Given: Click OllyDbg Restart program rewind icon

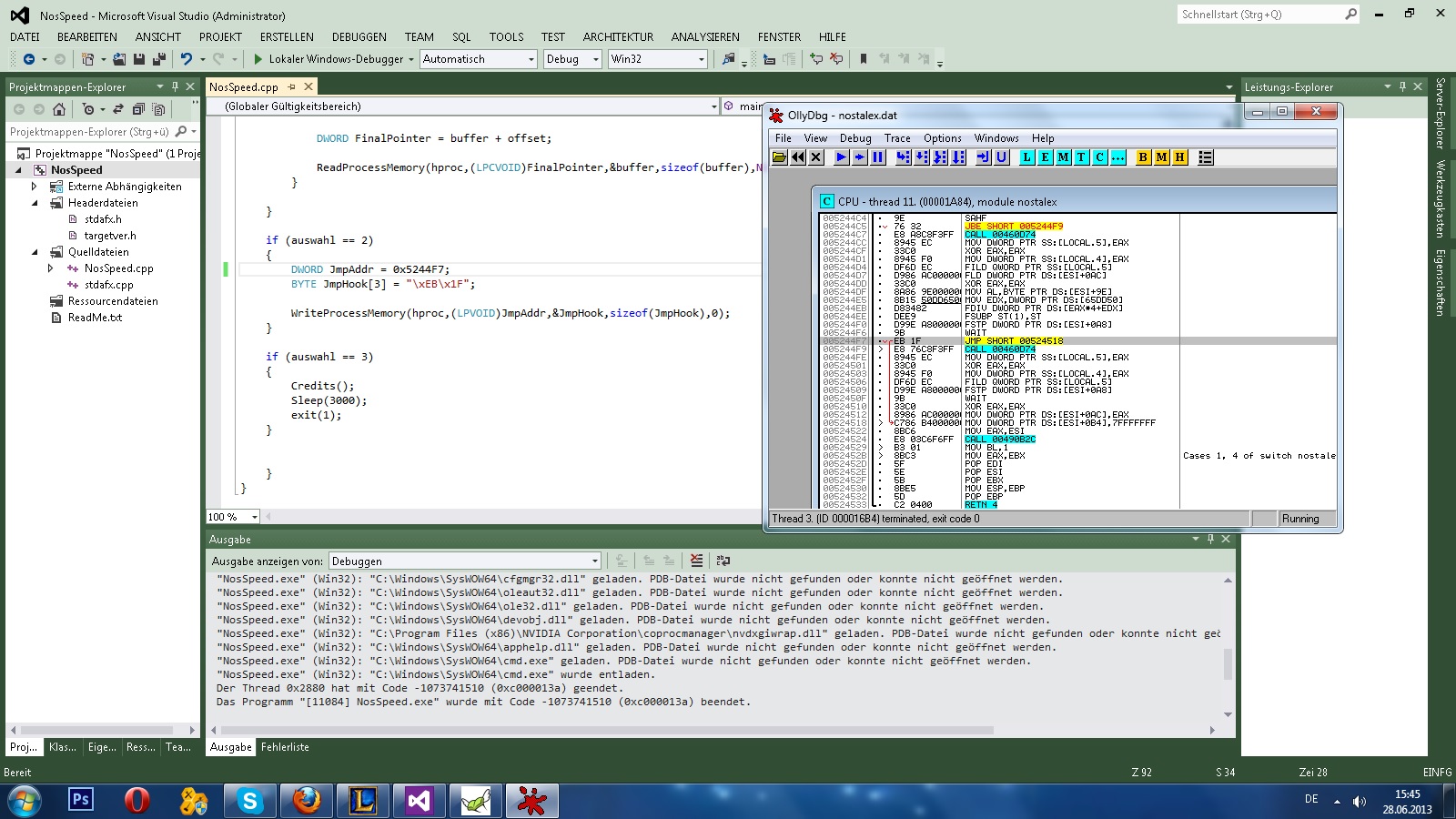Looking at the screenshot, I should click(x=798, y=157).
